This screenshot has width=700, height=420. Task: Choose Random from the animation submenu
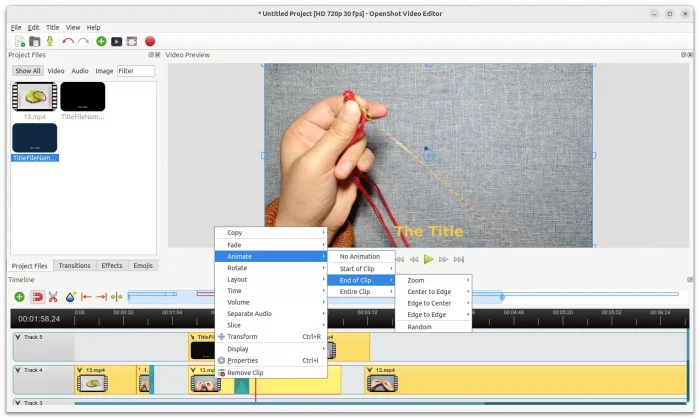pos(420,327)
